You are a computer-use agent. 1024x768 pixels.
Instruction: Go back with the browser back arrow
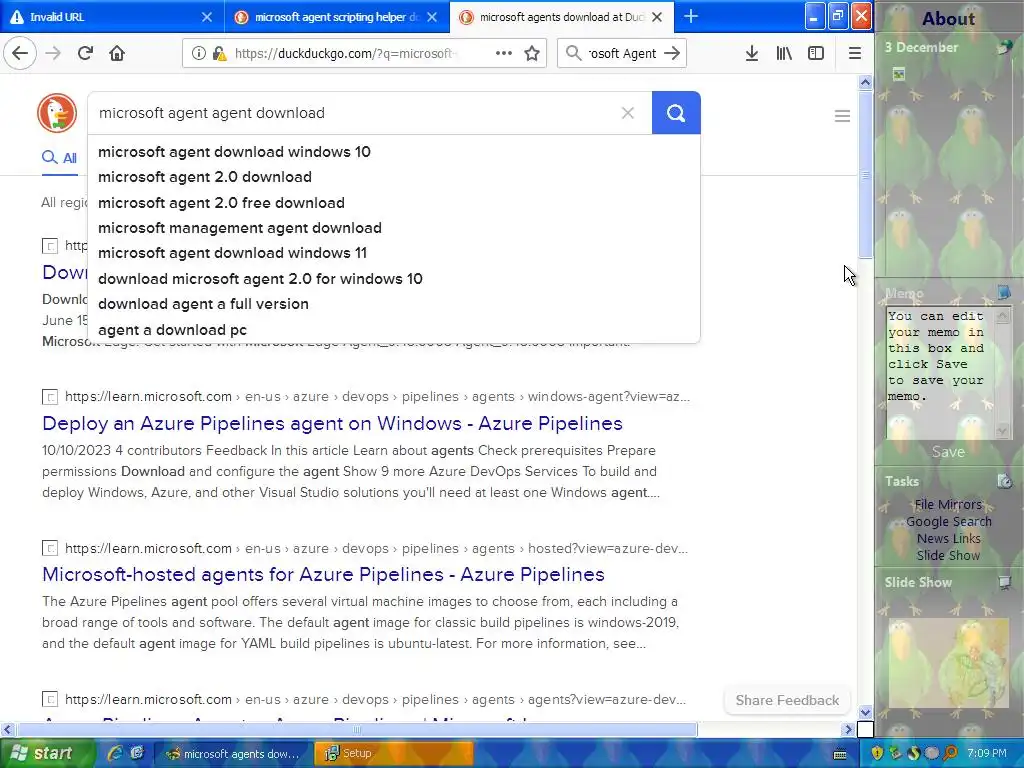click(20, 53)
